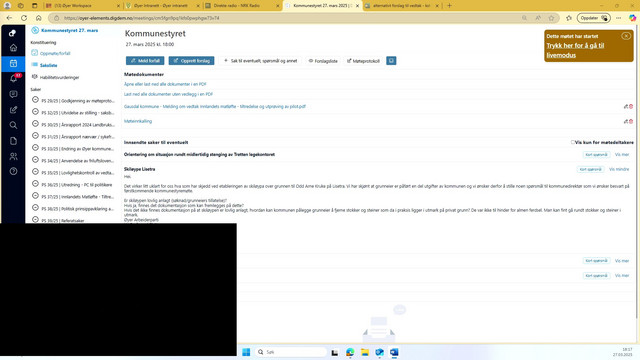Screen dimensions: 640x360
Task: Open the chat messages icon in sidebar
Action: point(13,94)
